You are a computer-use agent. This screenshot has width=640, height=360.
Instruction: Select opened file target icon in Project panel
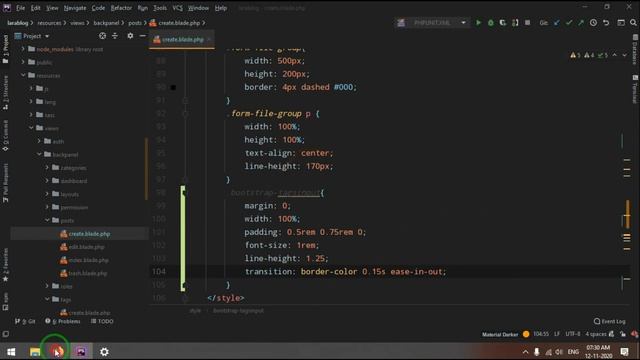point(102,36)
